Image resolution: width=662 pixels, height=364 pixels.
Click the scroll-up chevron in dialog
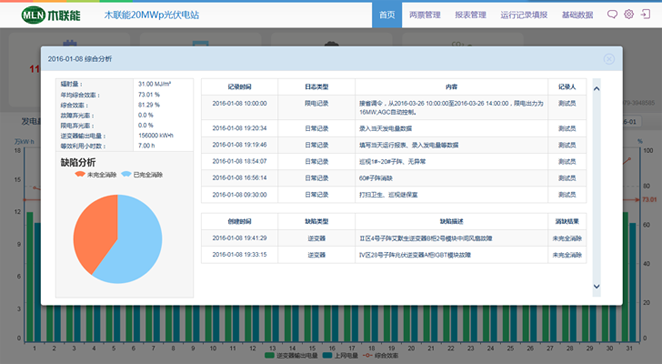tap(597, 89)
